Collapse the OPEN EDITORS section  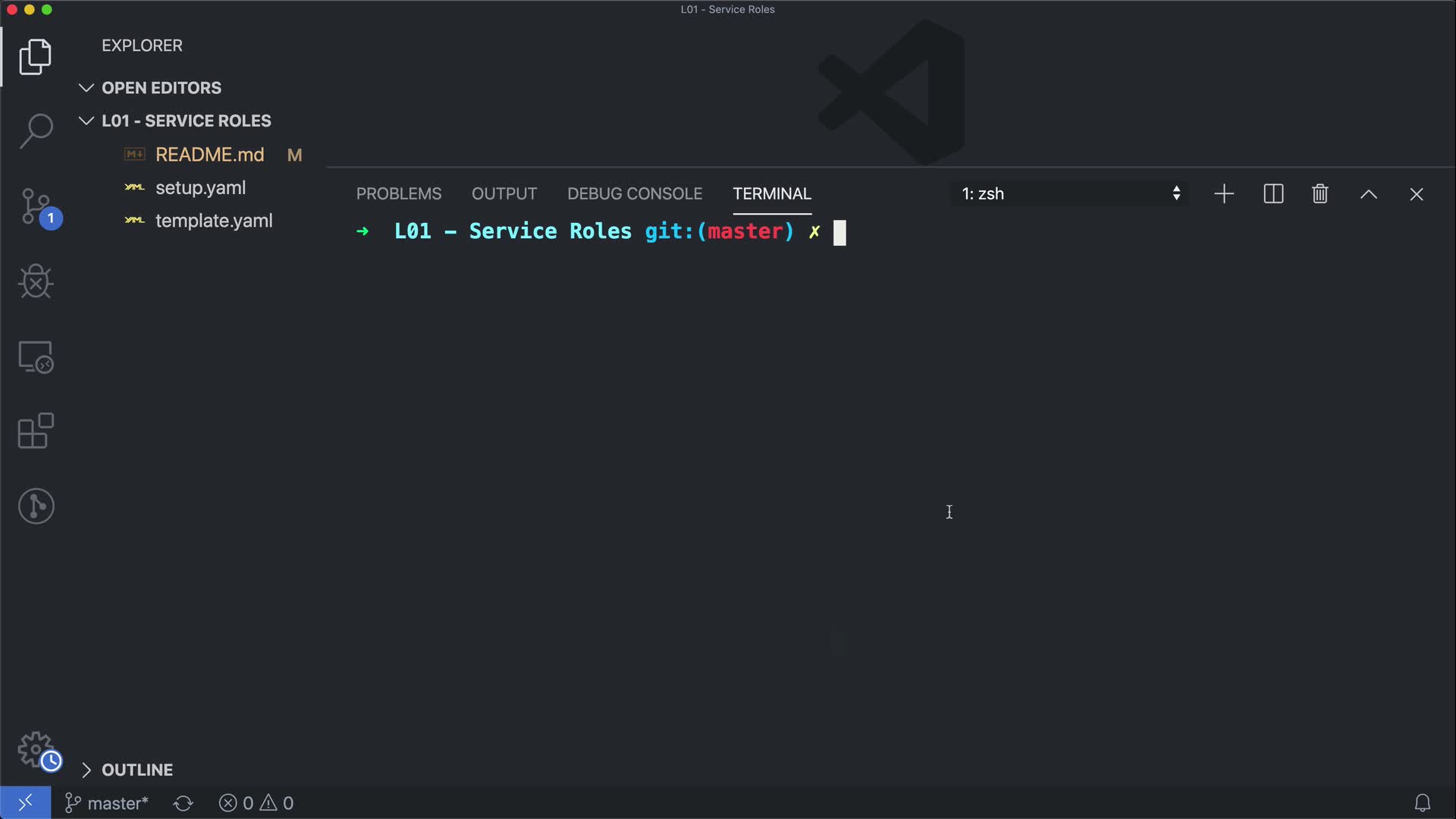tap(86, 88)
